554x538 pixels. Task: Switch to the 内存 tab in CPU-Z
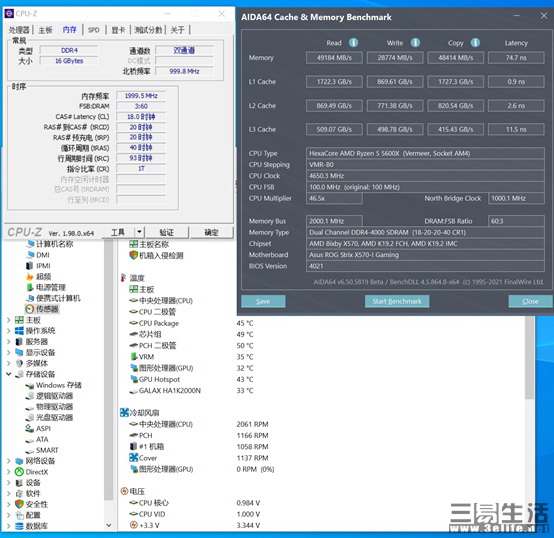click(70, 30)
